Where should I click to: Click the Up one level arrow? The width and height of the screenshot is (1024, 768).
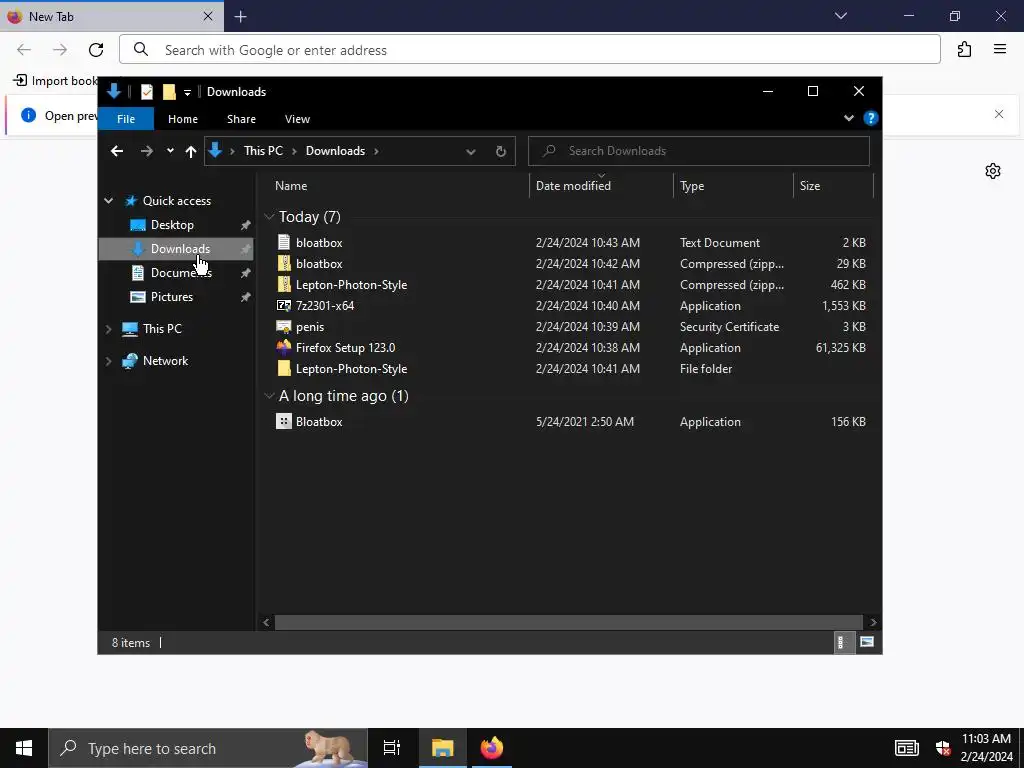(x=191, y=151)
